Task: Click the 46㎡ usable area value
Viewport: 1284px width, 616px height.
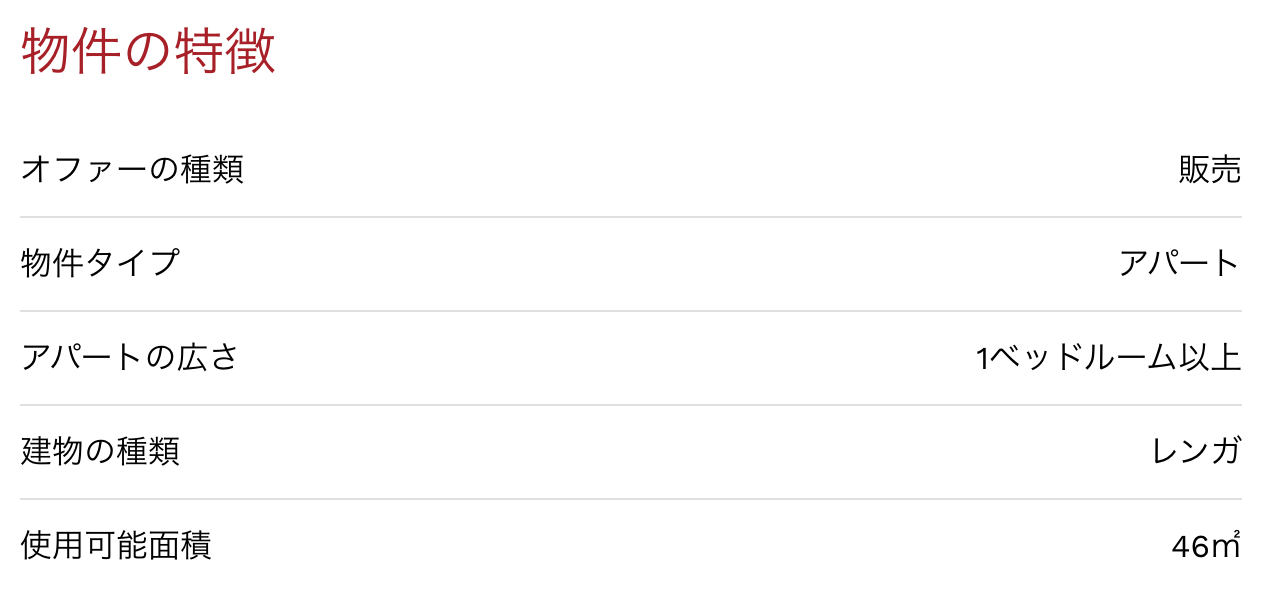Action: point(1205,547)
